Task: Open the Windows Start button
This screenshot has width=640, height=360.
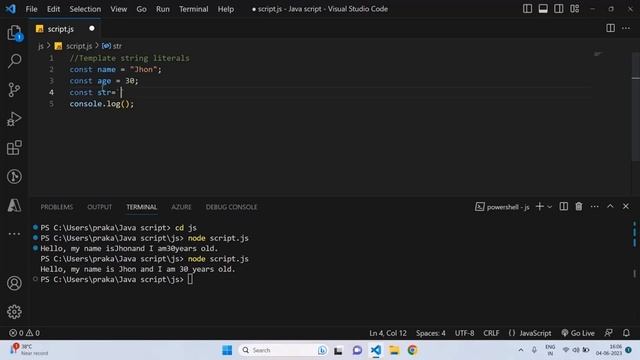Action: [227, 350]
